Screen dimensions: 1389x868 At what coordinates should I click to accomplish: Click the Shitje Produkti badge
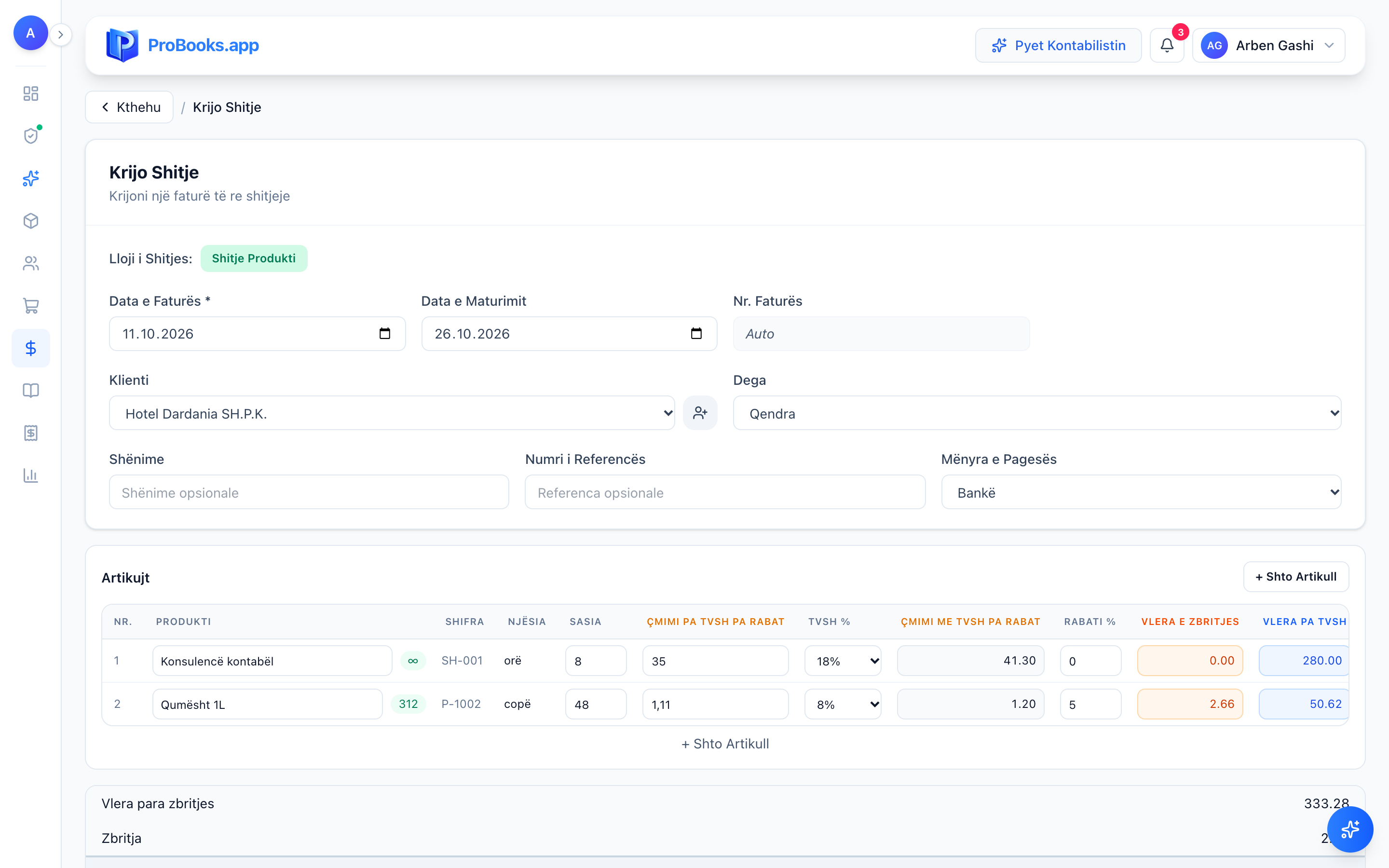pyautogui.click(x=254, y=258)
